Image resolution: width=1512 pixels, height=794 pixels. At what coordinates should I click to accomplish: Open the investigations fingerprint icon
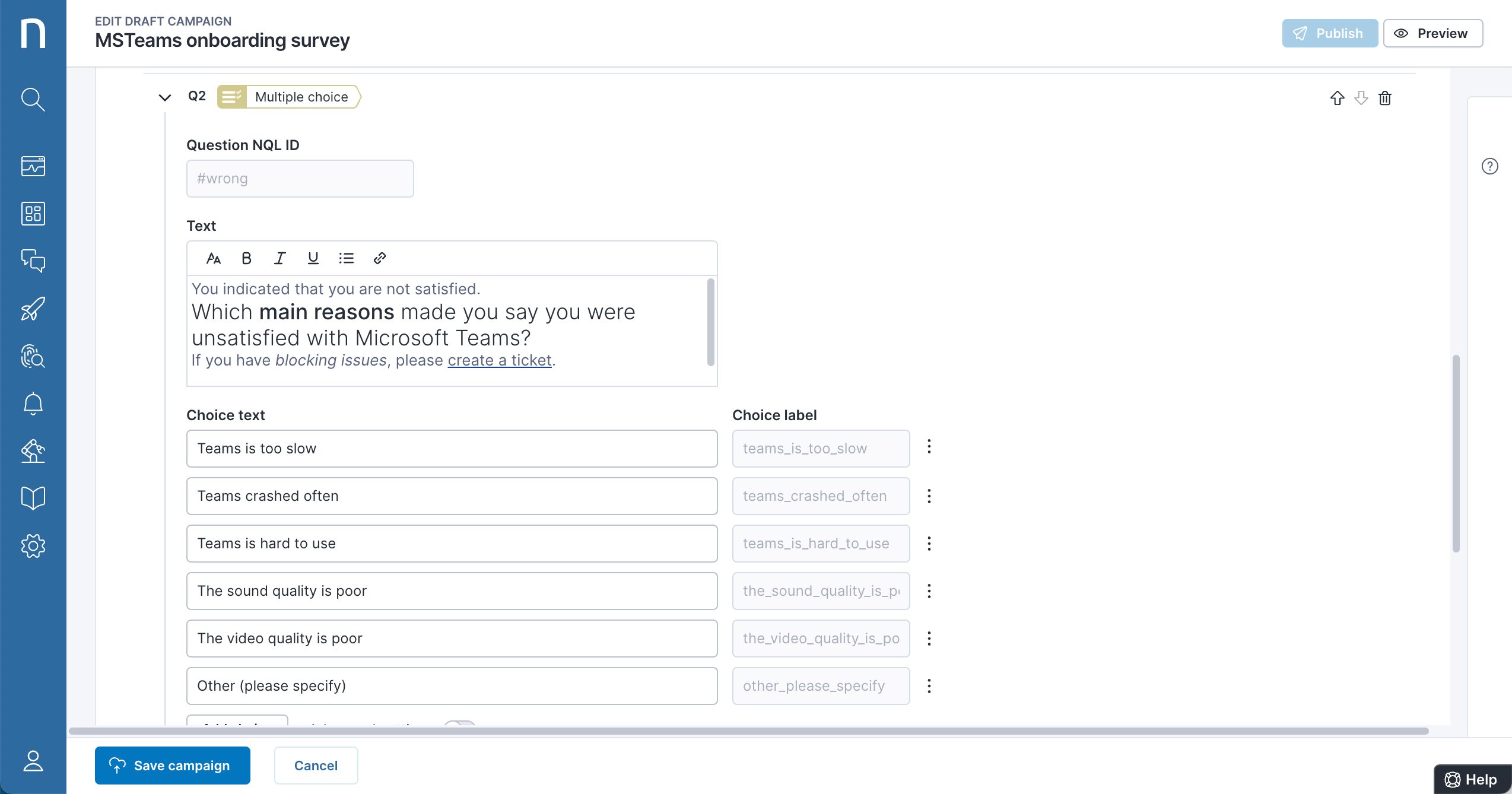tap(33, 357)
